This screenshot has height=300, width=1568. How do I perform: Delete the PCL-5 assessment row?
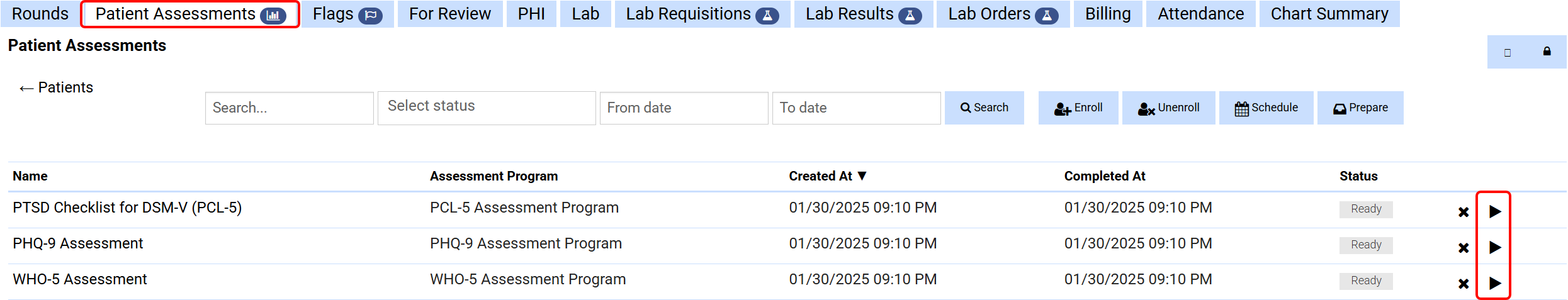1464,212
